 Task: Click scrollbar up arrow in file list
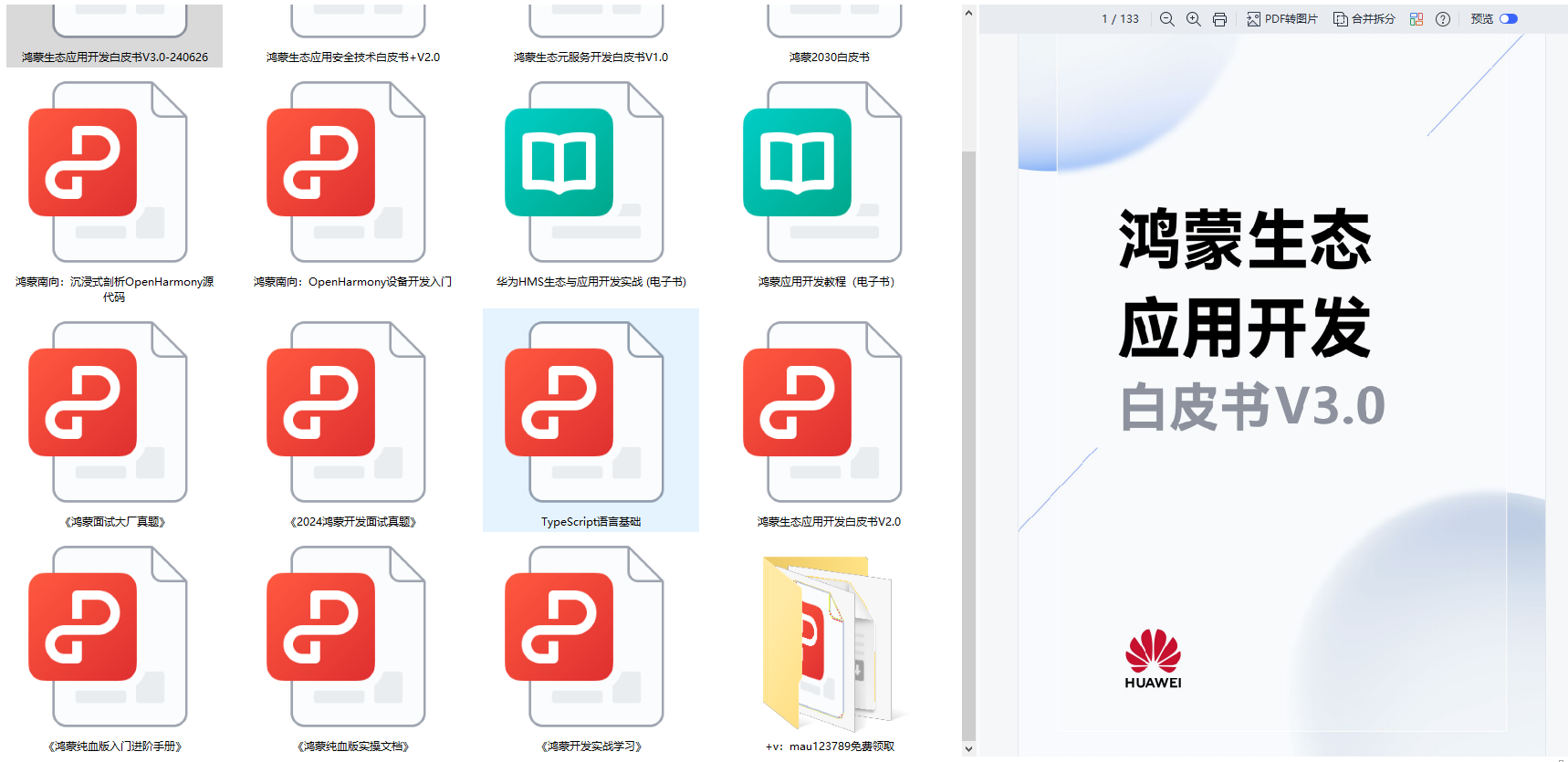[968, 13]
